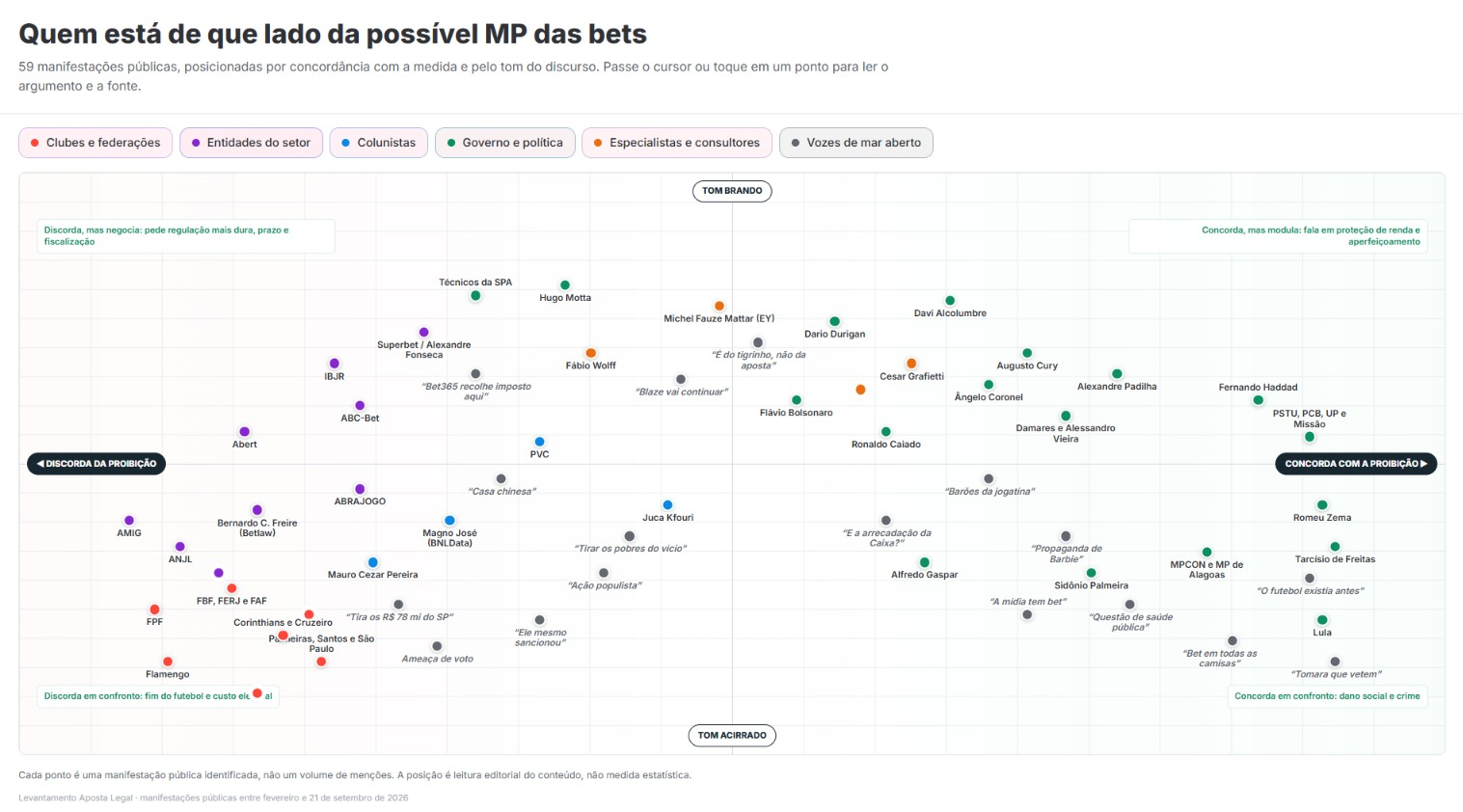Screen dimensions: 1463x812
Task: Select the Davi Alcolumbre data point
Action: [x=950, y=301]
